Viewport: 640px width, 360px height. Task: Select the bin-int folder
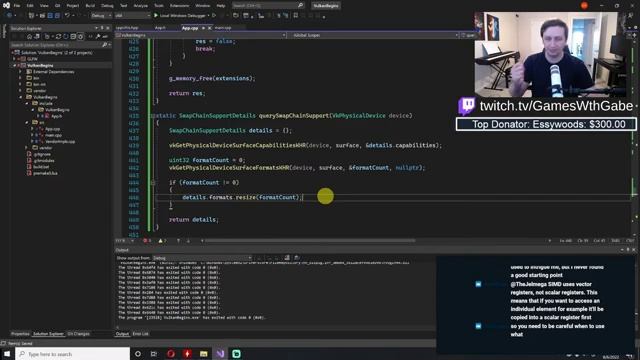[39, 84]
